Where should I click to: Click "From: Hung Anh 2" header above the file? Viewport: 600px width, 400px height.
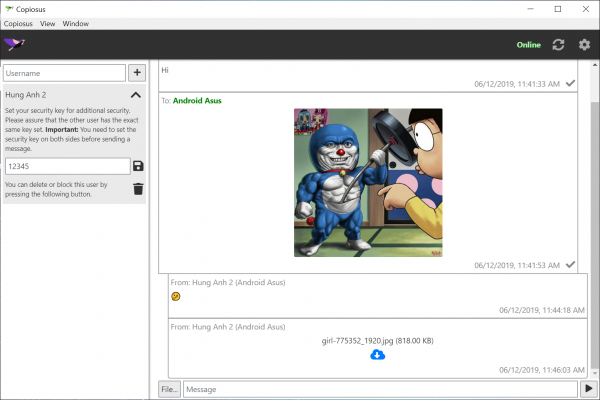(x=228, y=327)
